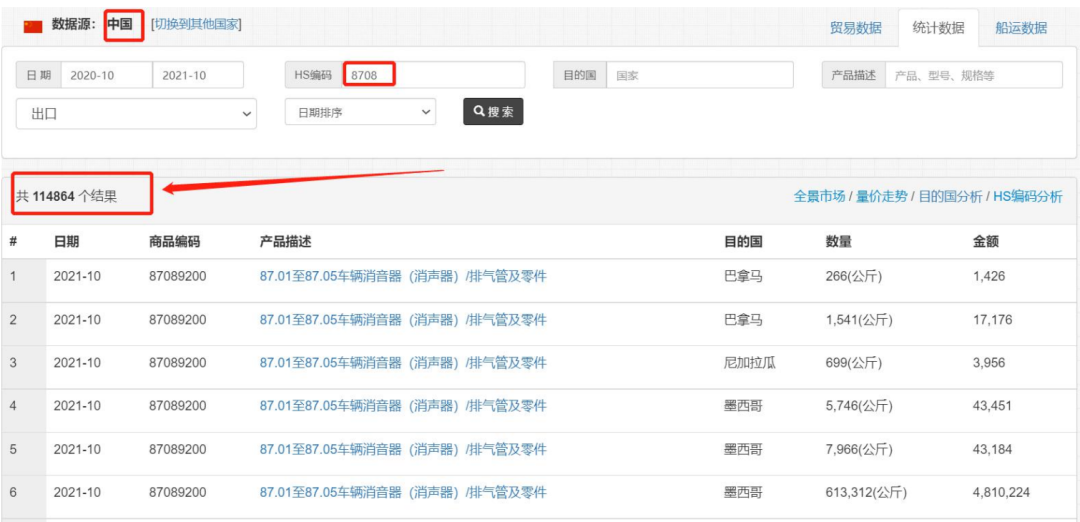Click 商品编码 column header
The height and width of the screenshot is (522, 1080).
174,242
